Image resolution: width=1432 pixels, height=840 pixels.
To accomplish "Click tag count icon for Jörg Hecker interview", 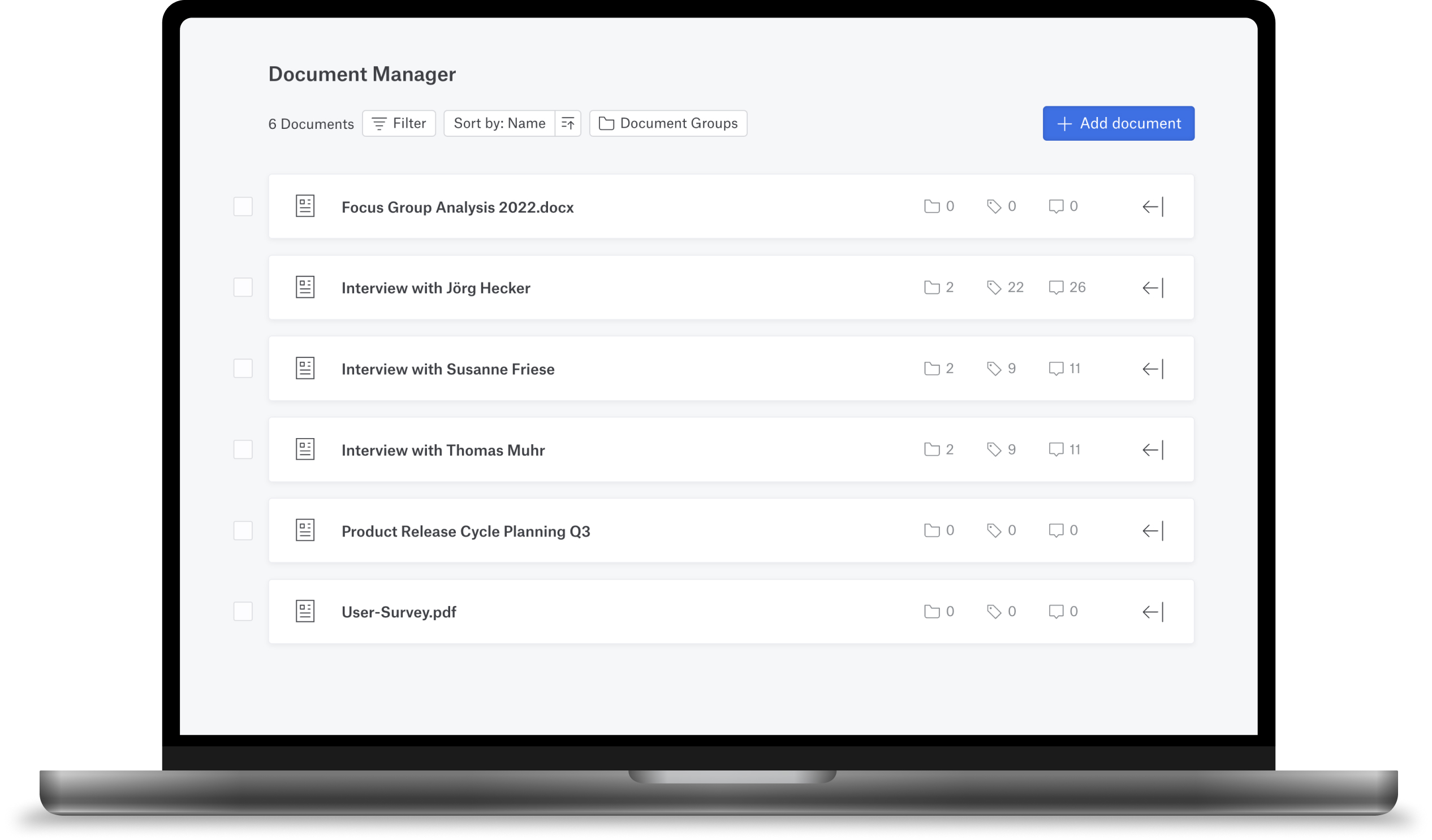I will tap(993, 287).
